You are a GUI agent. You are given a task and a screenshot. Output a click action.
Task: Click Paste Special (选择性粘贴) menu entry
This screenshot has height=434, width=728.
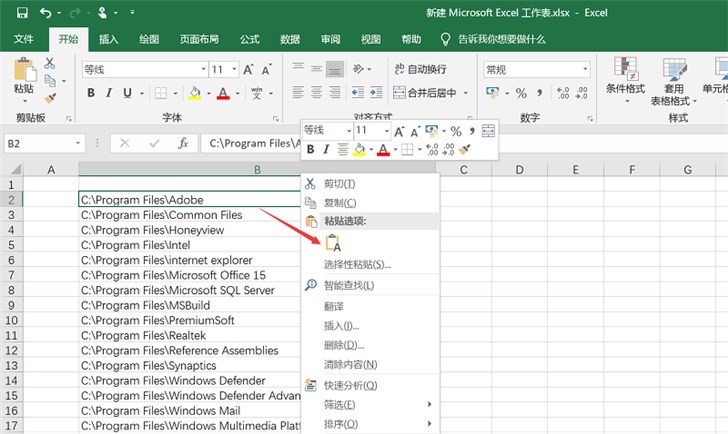357,265
